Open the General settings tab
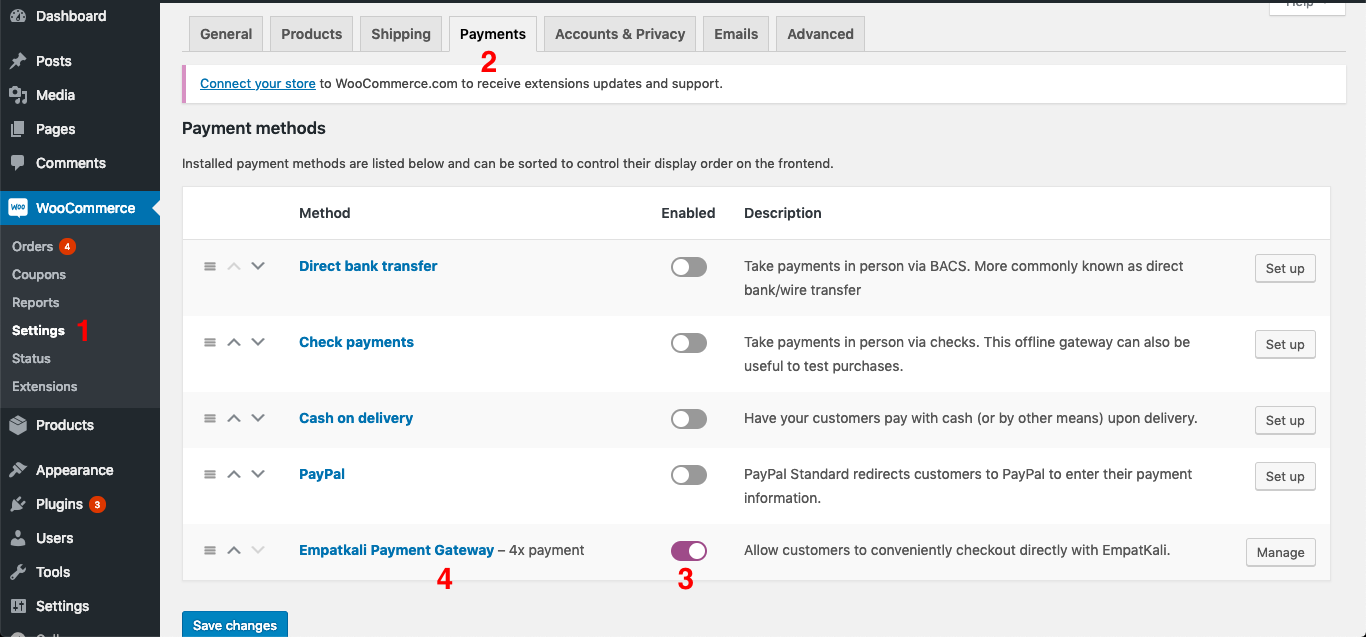The width and height of the screenshot is (1366, 637). coord(226,34)
